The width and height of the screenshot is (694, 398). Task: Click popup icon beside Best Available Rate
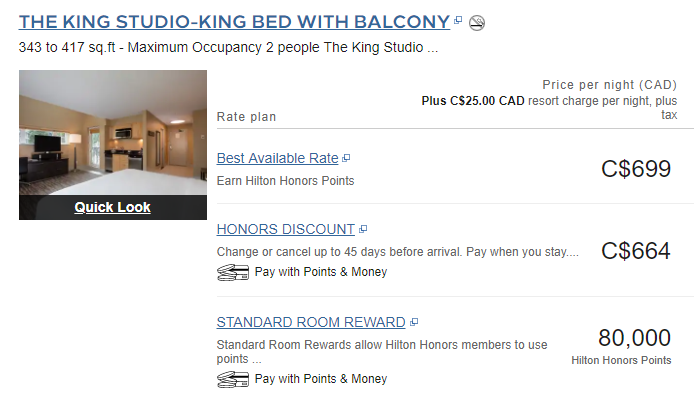[x=346, y=158]
